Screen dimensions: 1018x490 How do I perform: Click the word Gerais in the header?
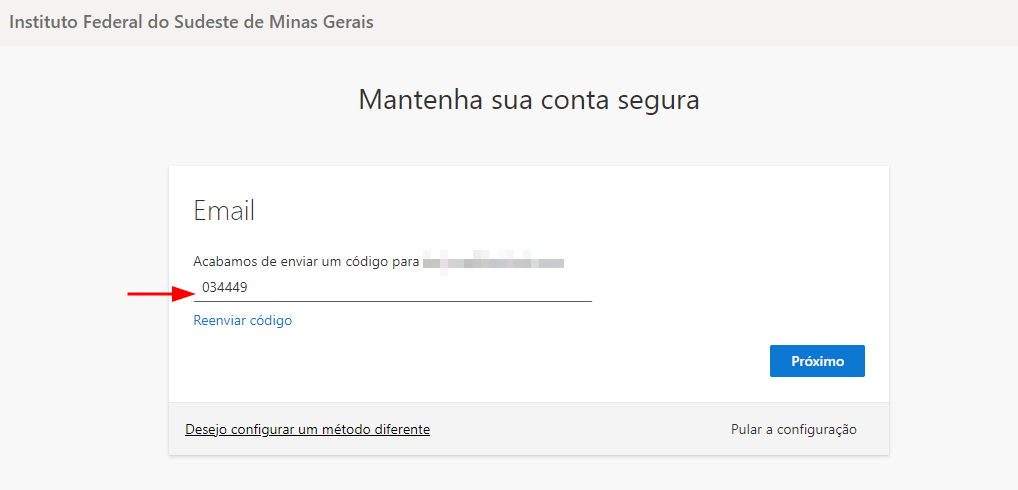coord(344,22)
